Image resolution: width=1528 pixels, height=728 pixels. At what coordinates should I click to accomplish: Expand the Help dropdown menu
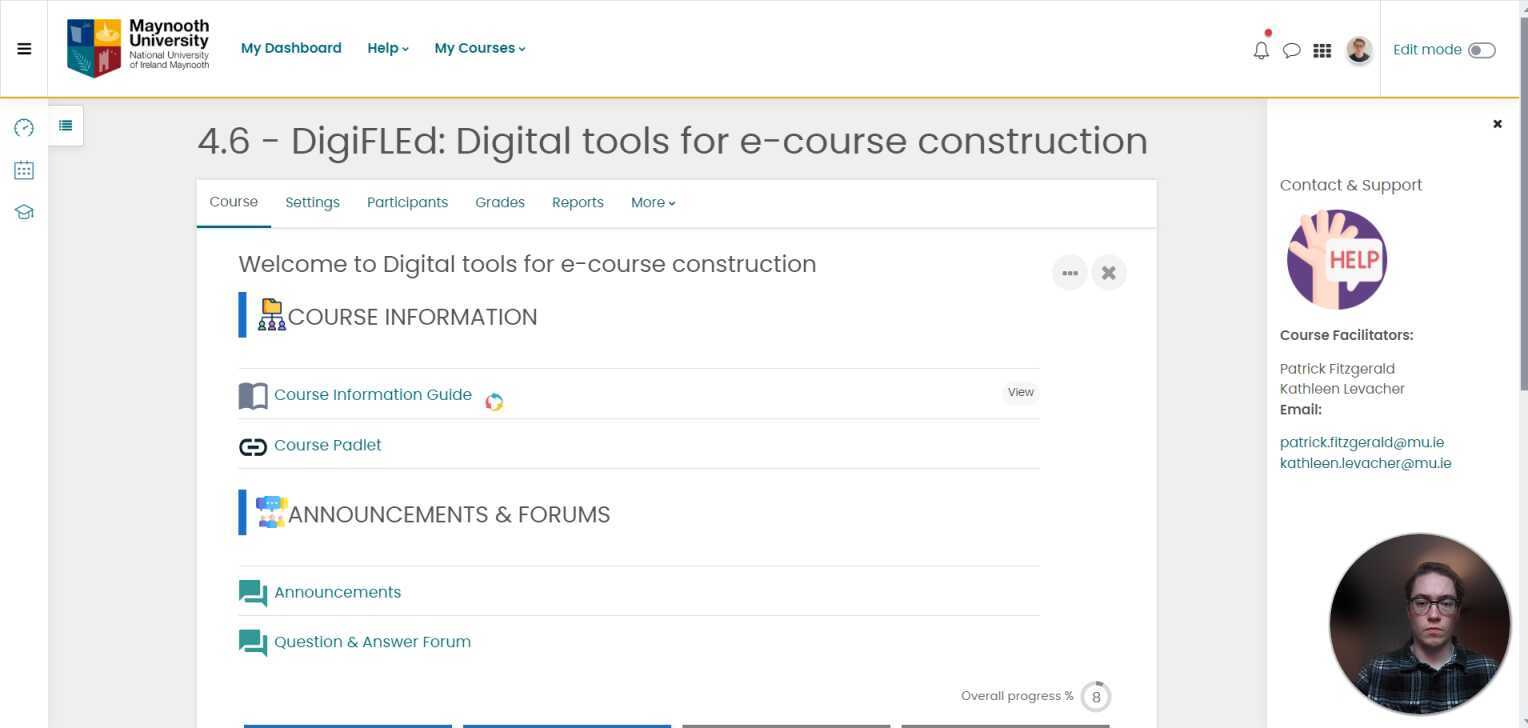(388, 48)
